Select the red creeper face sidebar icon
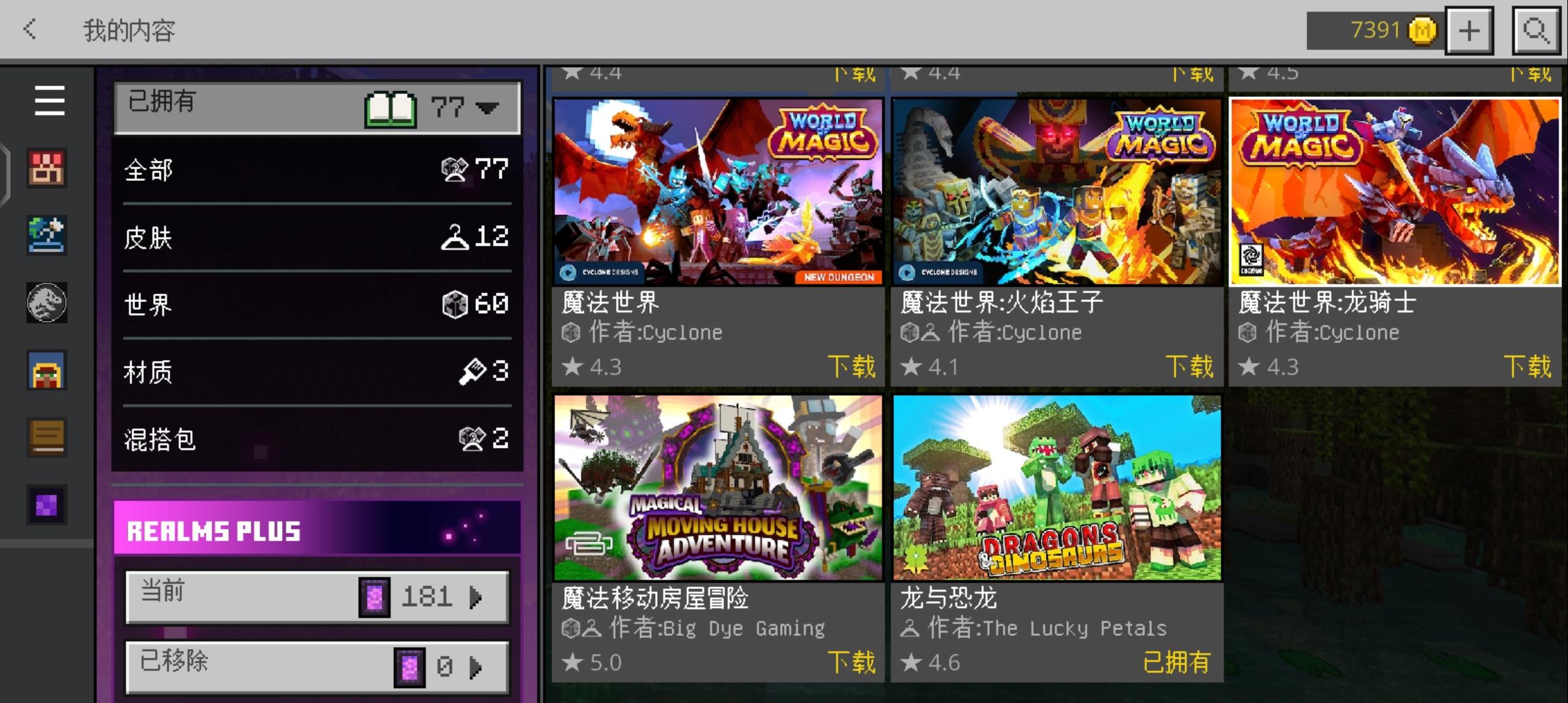This screenshot has width=1568, height=703. [46, 168]
